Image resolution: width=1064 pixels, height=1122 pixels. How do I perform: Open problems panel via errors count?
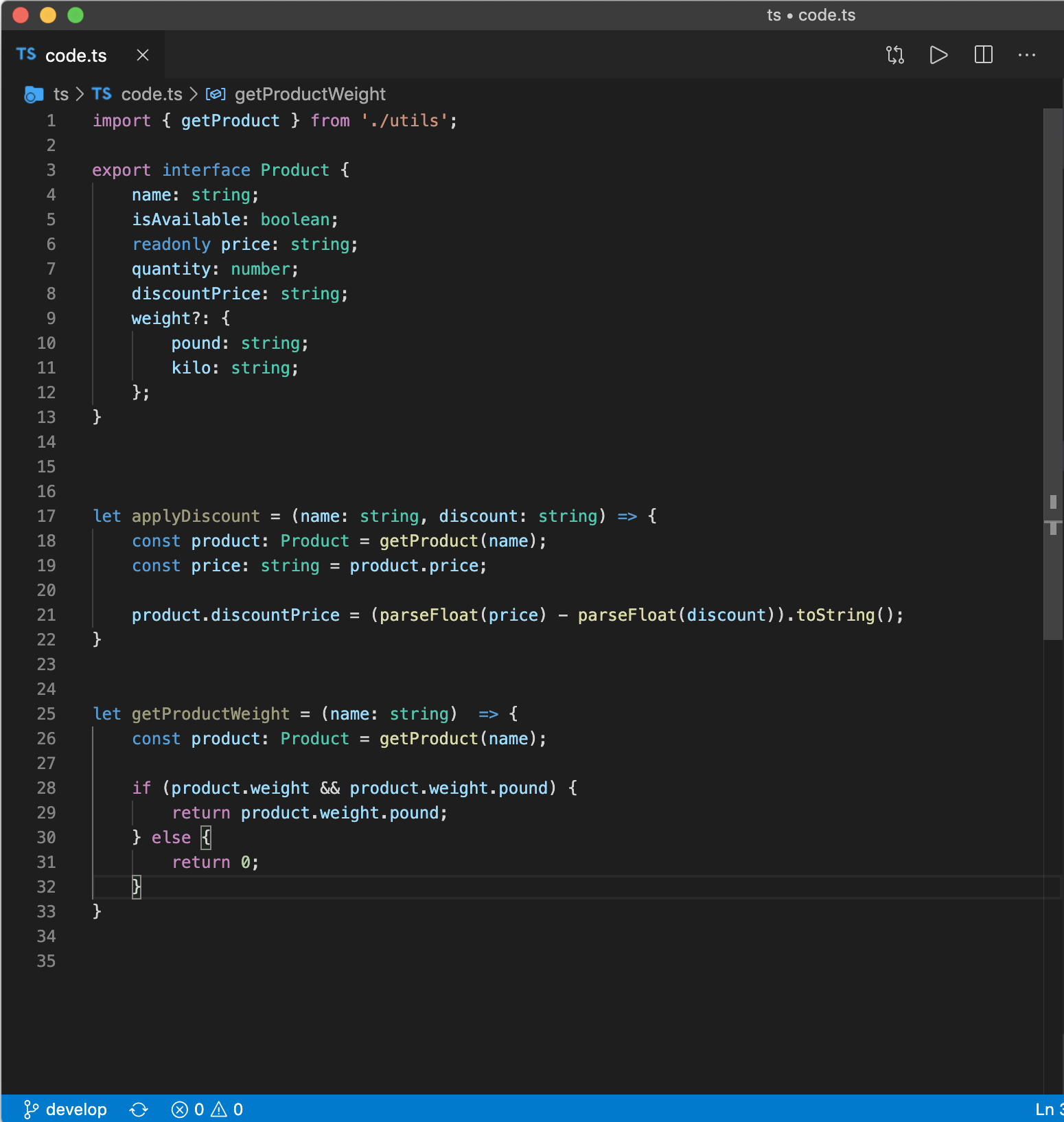pyautogui.click(x=187, y=1109)
